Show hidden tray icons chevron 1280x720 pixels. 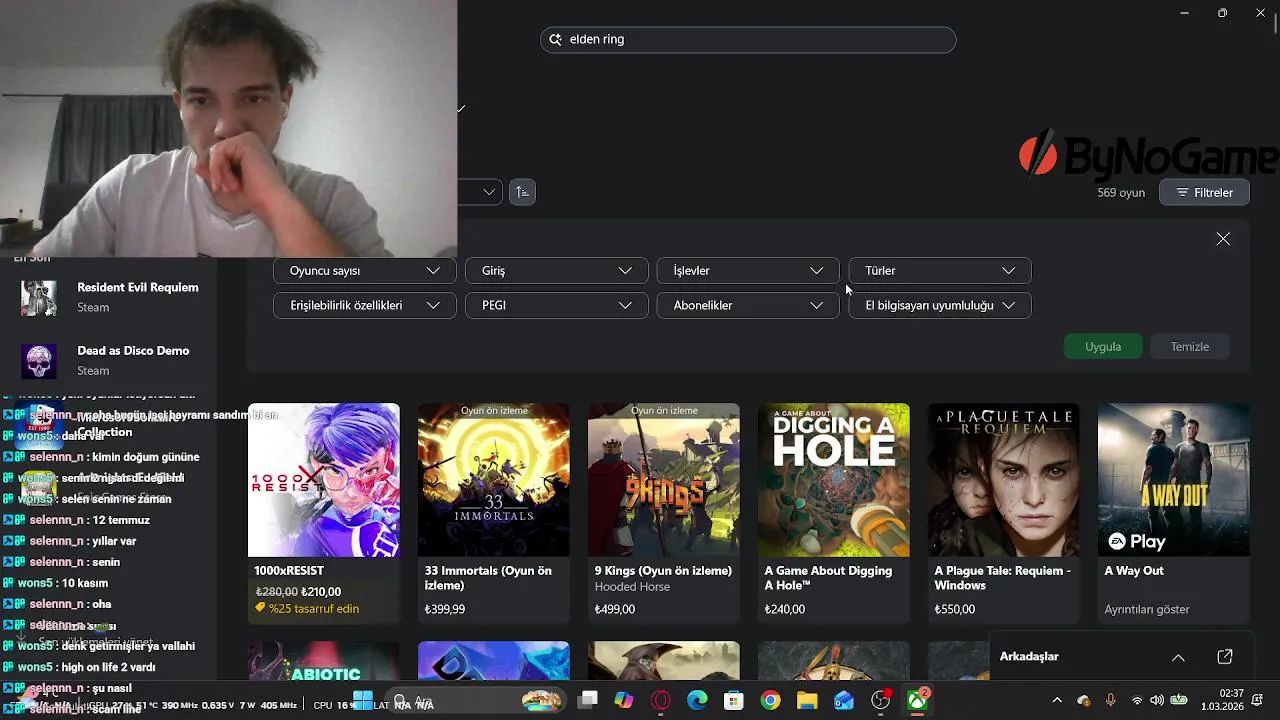[x=1057, y=701]
